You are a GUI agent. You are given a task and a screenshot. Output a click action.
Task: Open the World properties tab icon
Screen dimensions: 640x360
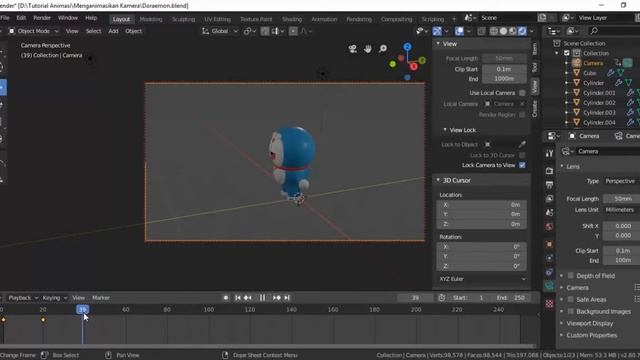(x=549, y=227)
